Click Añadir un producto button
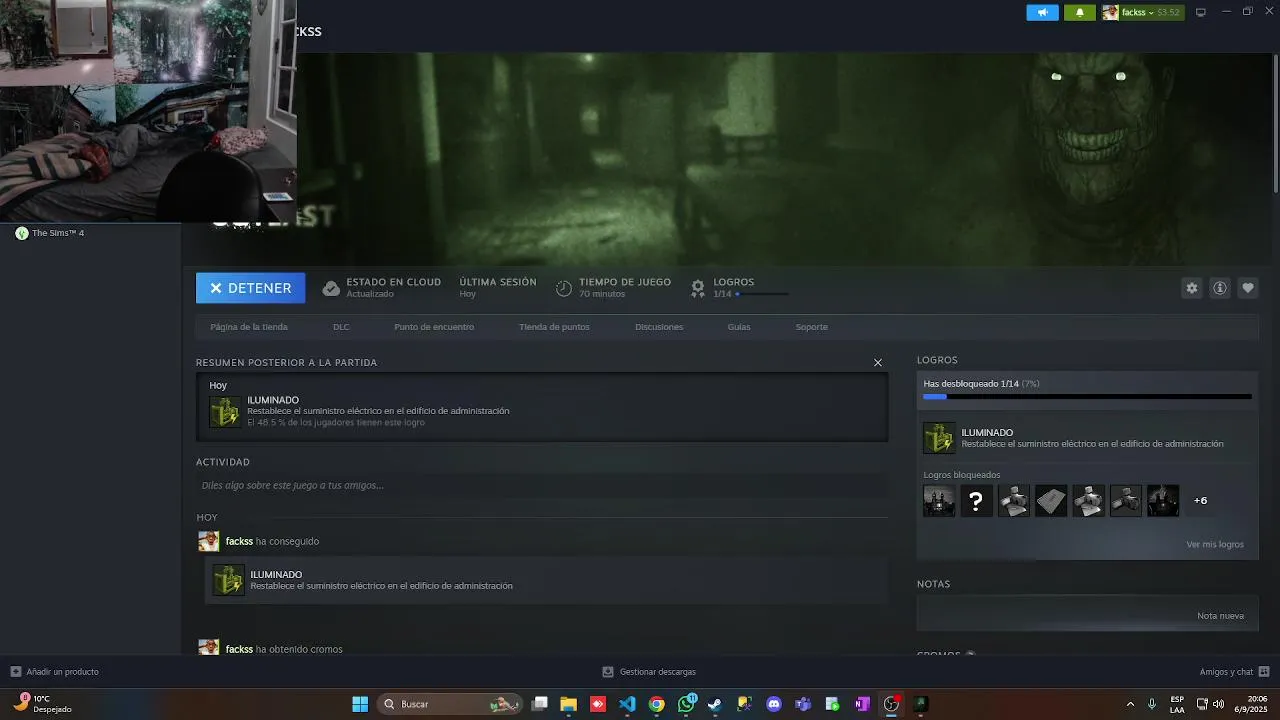Screen dimensions: 1280x720 point(55,672)
